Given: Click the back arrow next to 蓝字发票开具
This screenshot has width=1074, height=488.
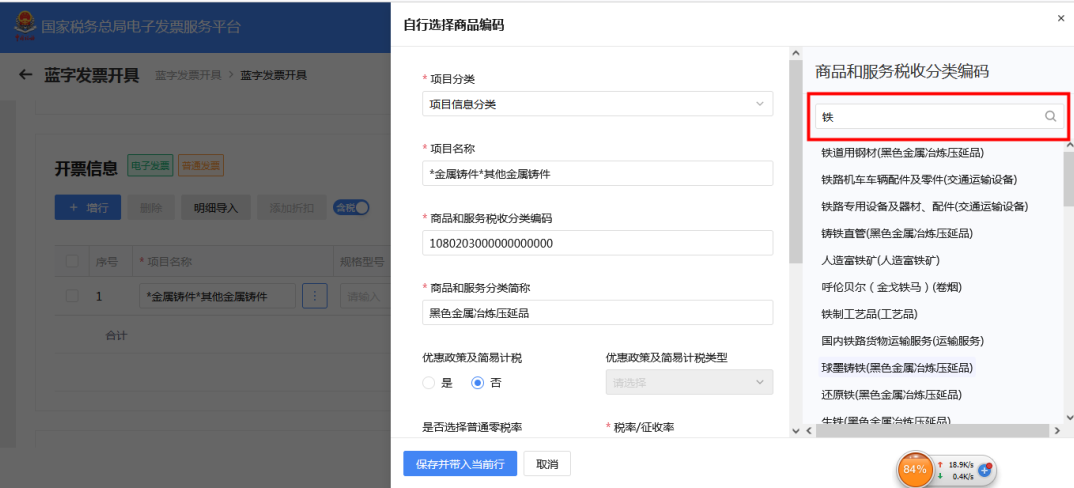Looking at the screenshot, I should coord(25,75).
